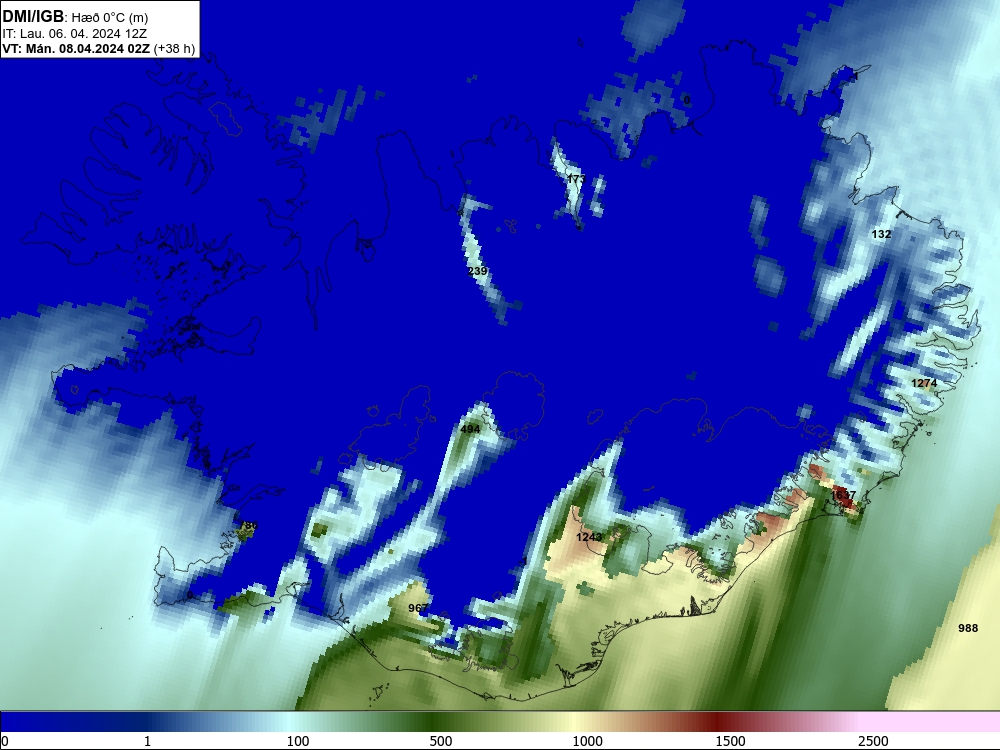Click the map value 239
Viewport: 1000px width, 750px height.
(x=477, y=271)
